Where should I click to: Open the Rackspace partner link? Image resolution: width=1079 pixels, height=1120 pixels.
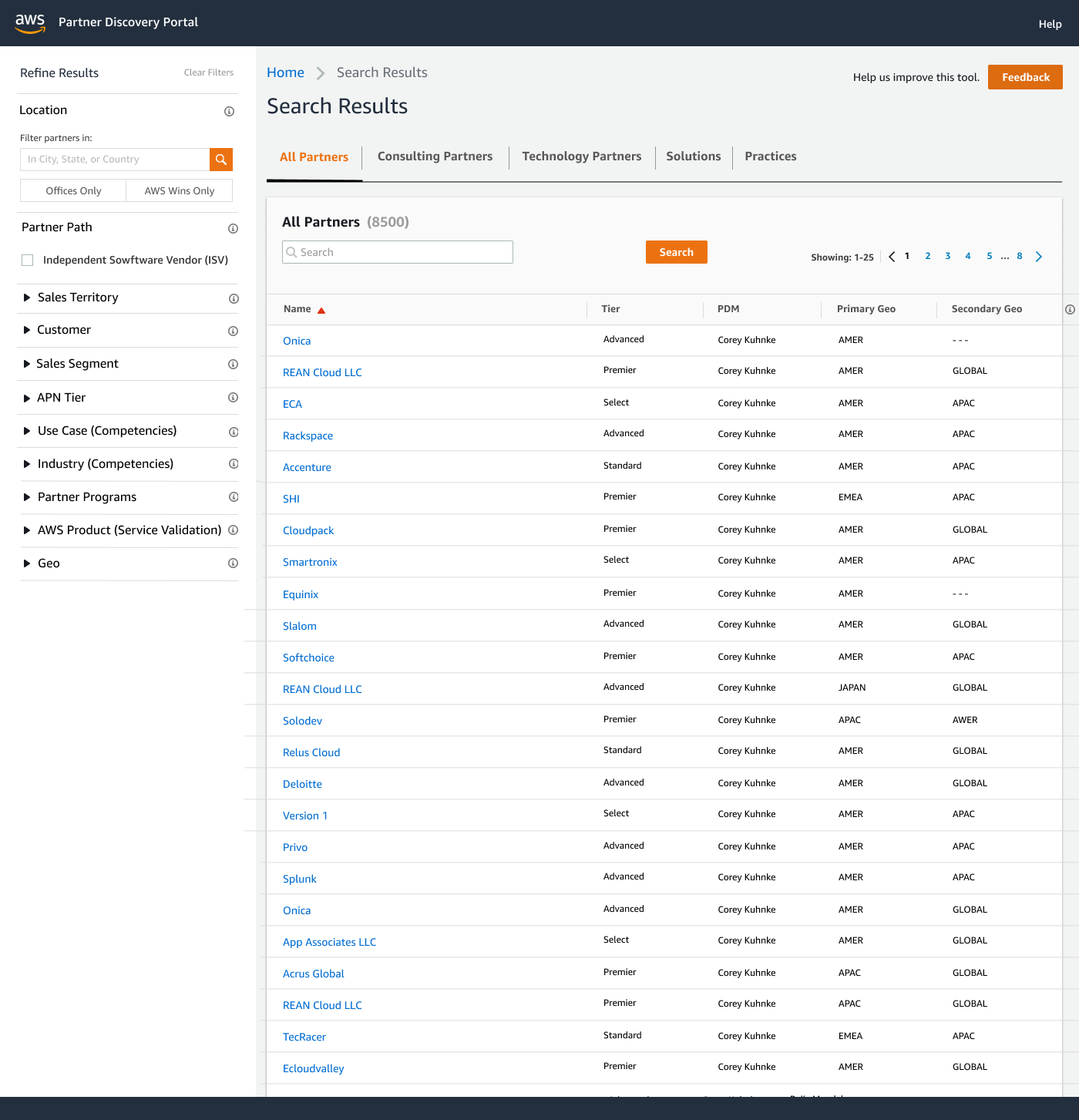click(x=308, y=436)
